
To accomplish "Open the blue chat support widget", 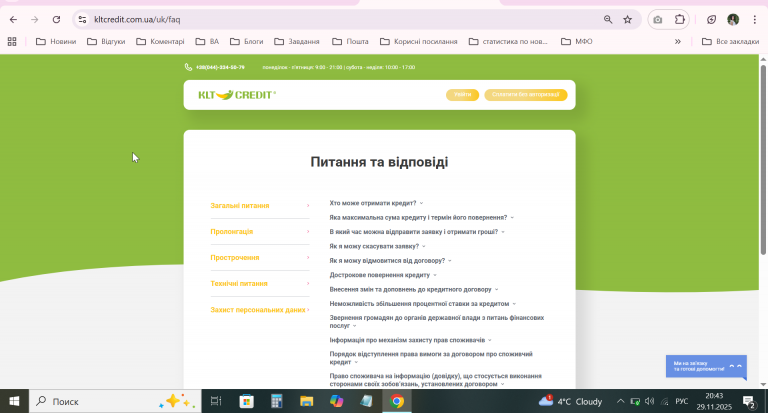I will [706, 366].
